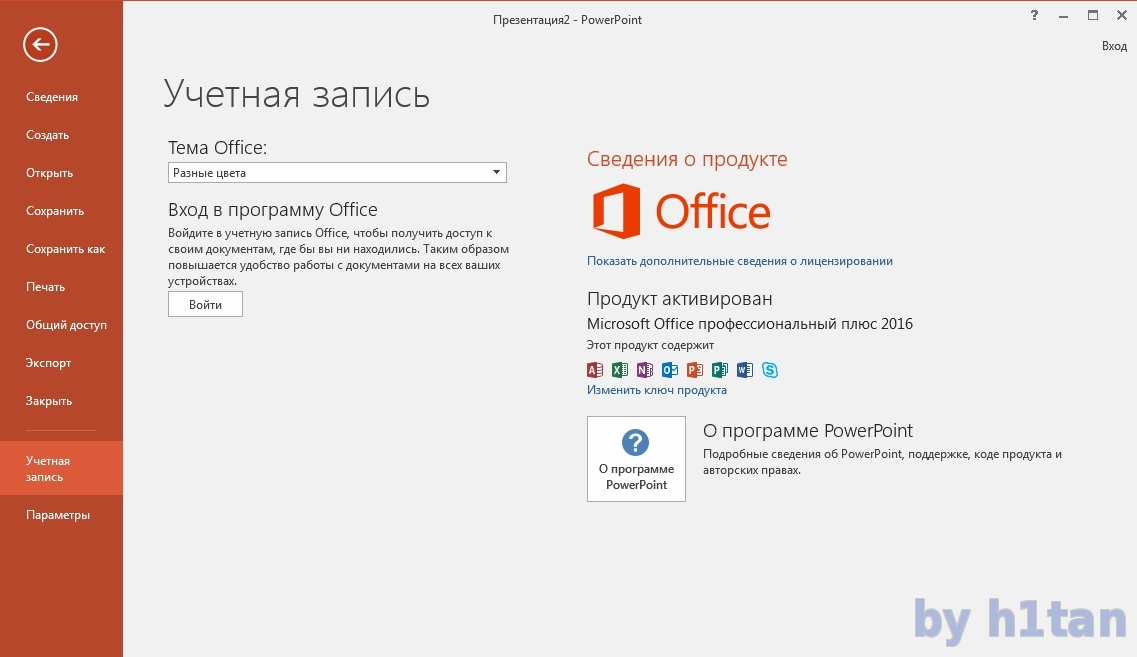Click the back arrow to return to presentation
Screen dimensions: 1137x657
41,44
